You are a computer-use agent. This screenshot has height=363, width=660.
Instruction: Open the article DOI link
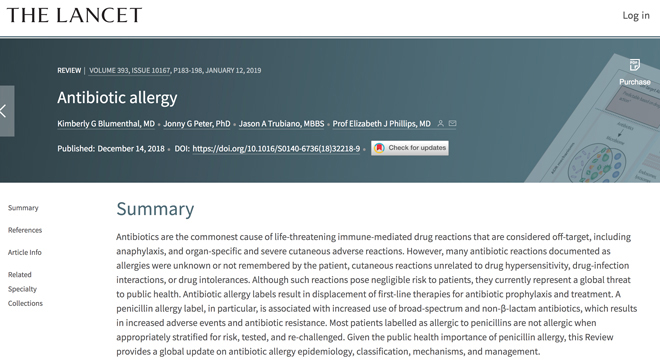pos(276,149)
